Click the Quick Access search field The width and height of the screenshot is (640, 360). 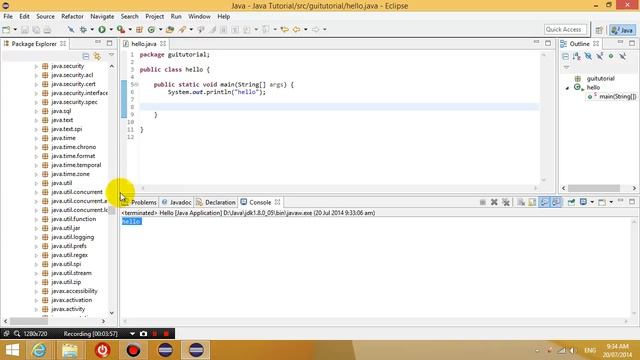[x=565, y=29]
